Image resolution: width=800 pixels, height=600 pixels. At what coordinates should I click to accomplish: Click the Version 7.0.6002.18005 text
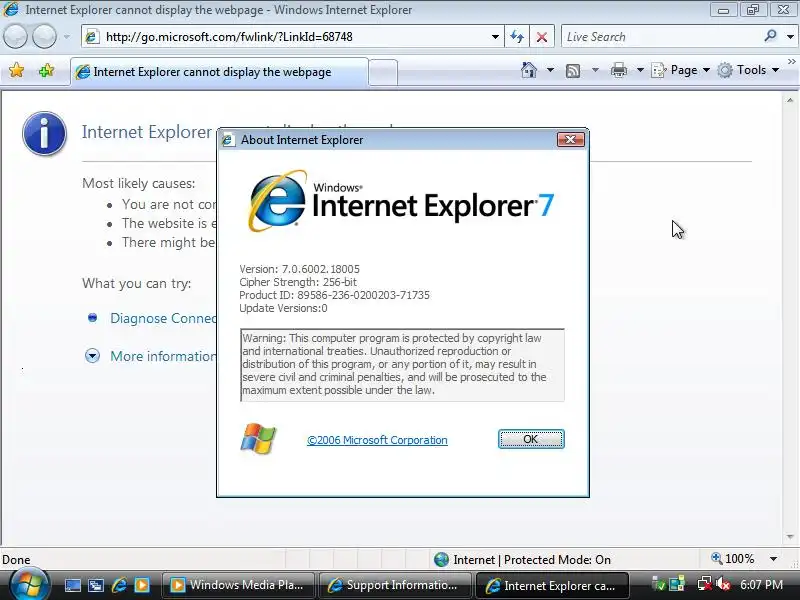(299, 269)
